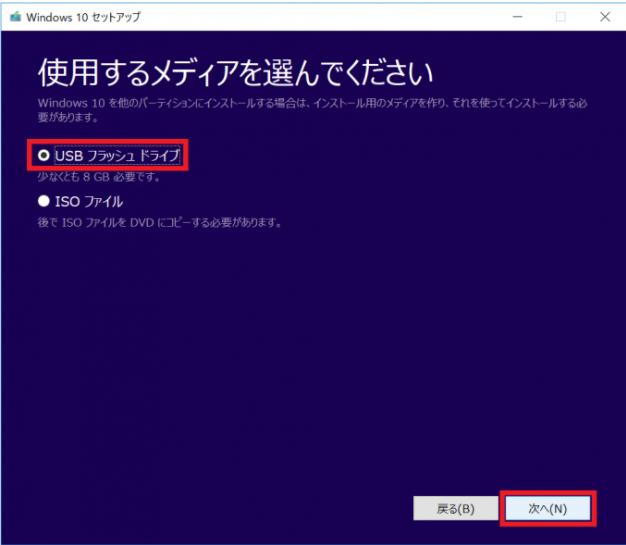
Task: Minimize the Windows 10 セットアップ window
Action: pos(517,17)
